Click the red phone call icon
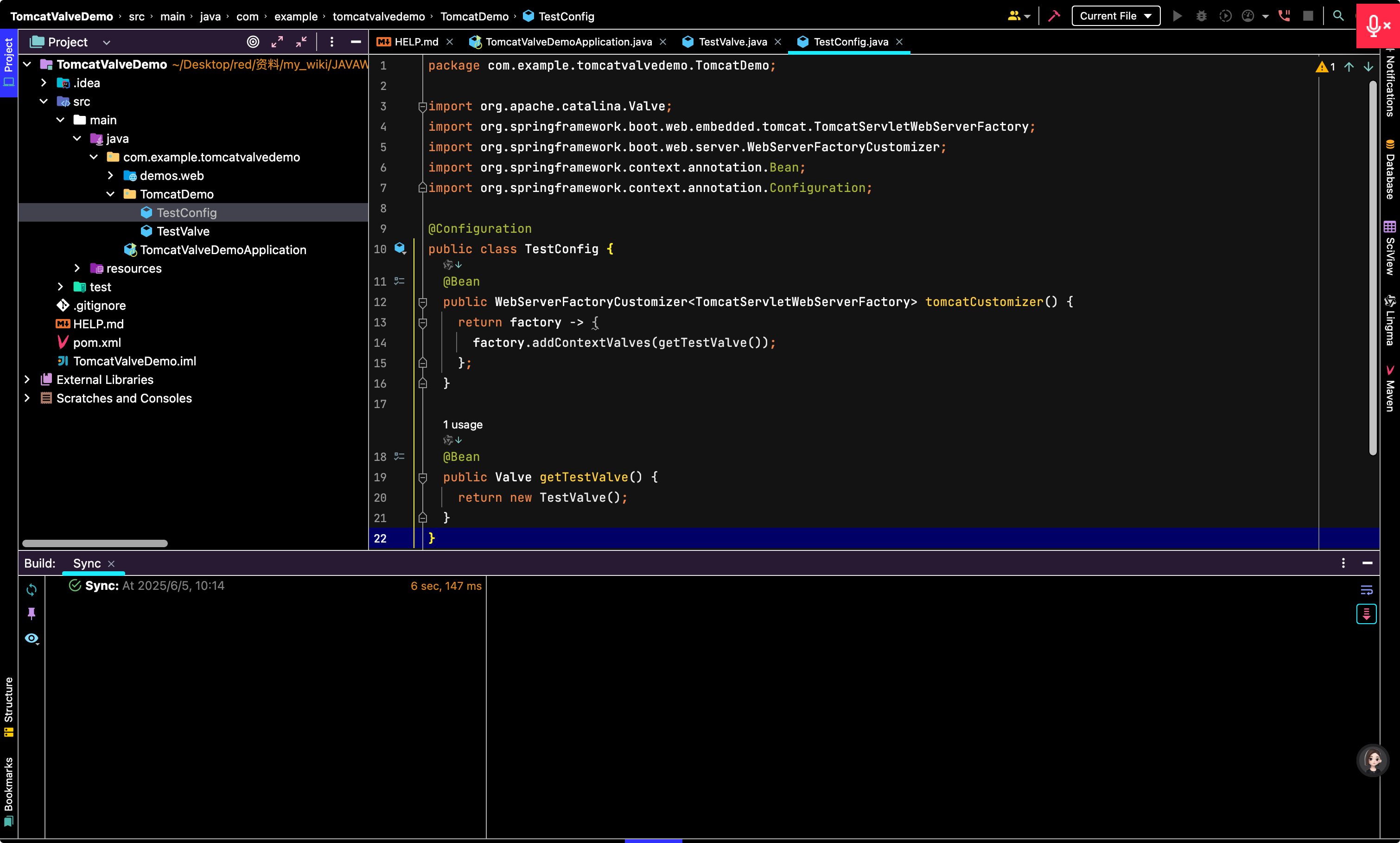This screenshot has height=843, width=1400. pos(1284,16)
